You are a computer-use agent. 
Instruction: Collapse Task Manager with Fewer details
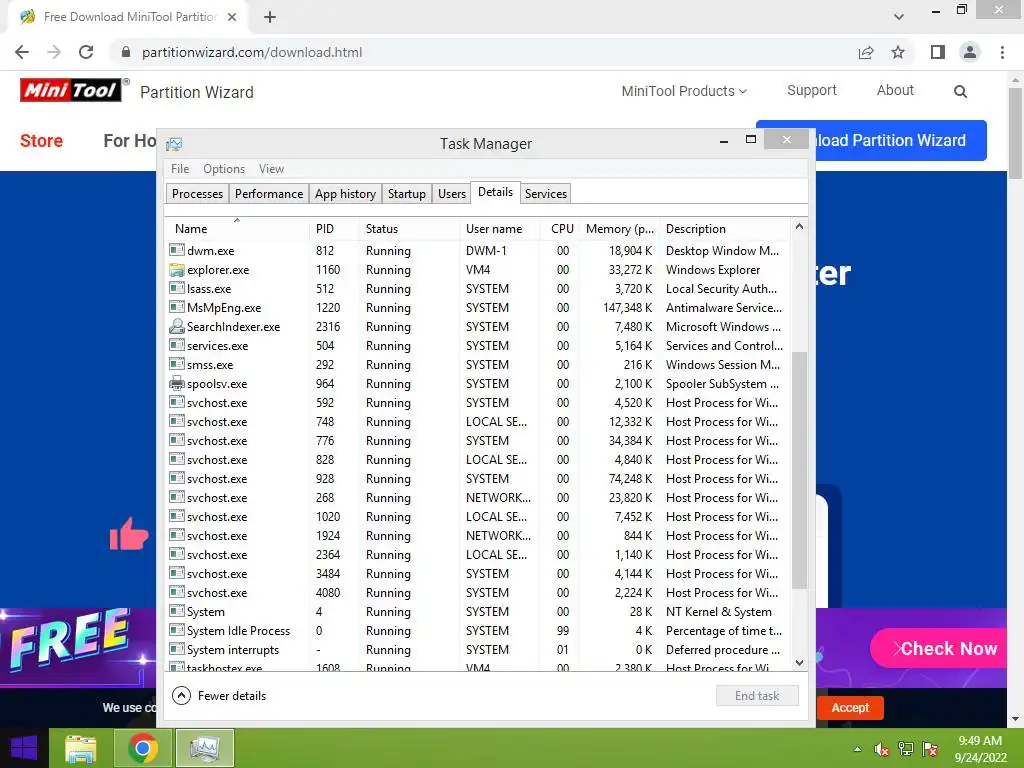219,696
